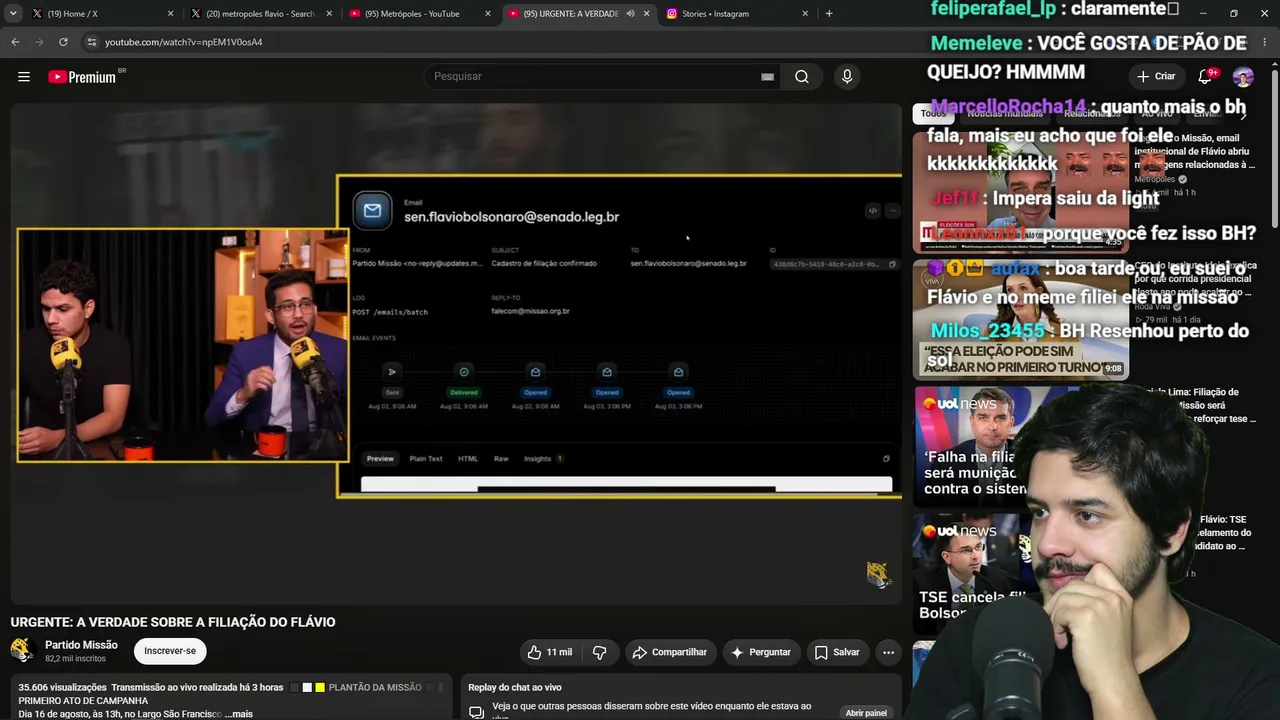
Task: Show next filter chips with the chevron
Action: [x=1244, y=114]
